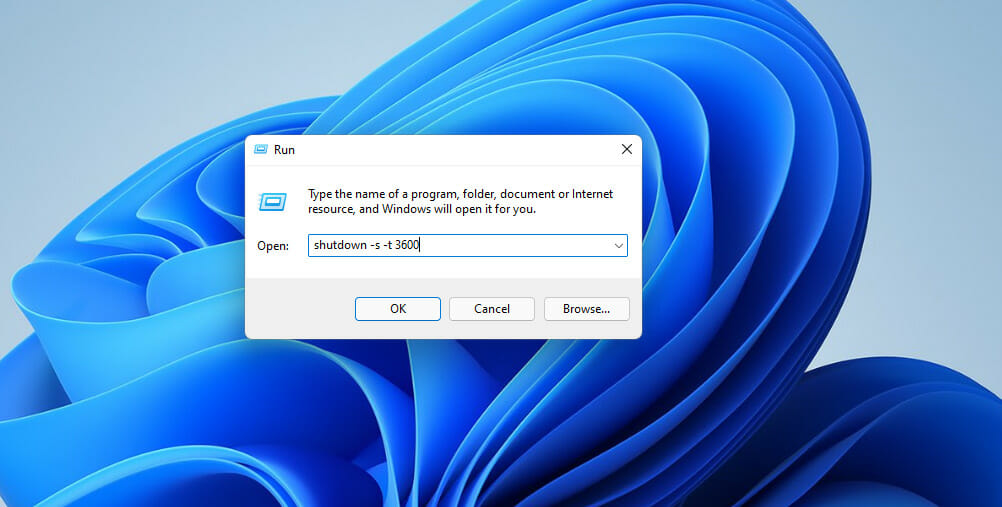The width and height of the screenshot is (1002, 507).
Task: Open the Browse... file picker
Action: (x=586, y=309)
